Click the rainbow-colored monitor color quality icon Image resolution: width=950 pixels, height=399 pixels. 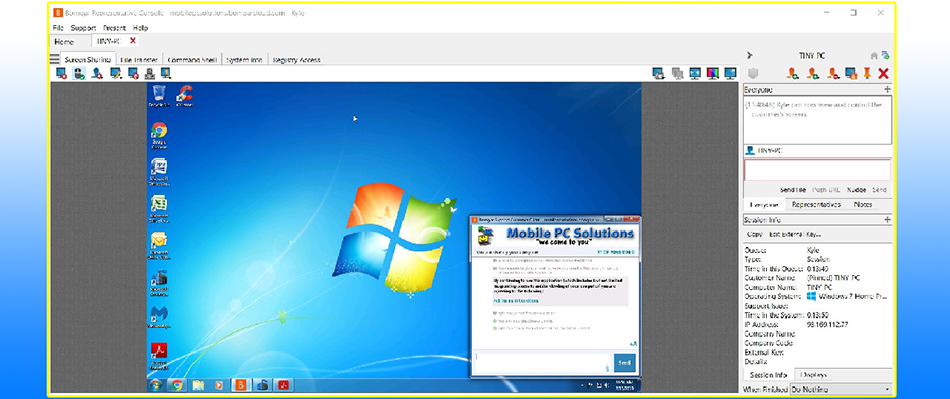712,73
